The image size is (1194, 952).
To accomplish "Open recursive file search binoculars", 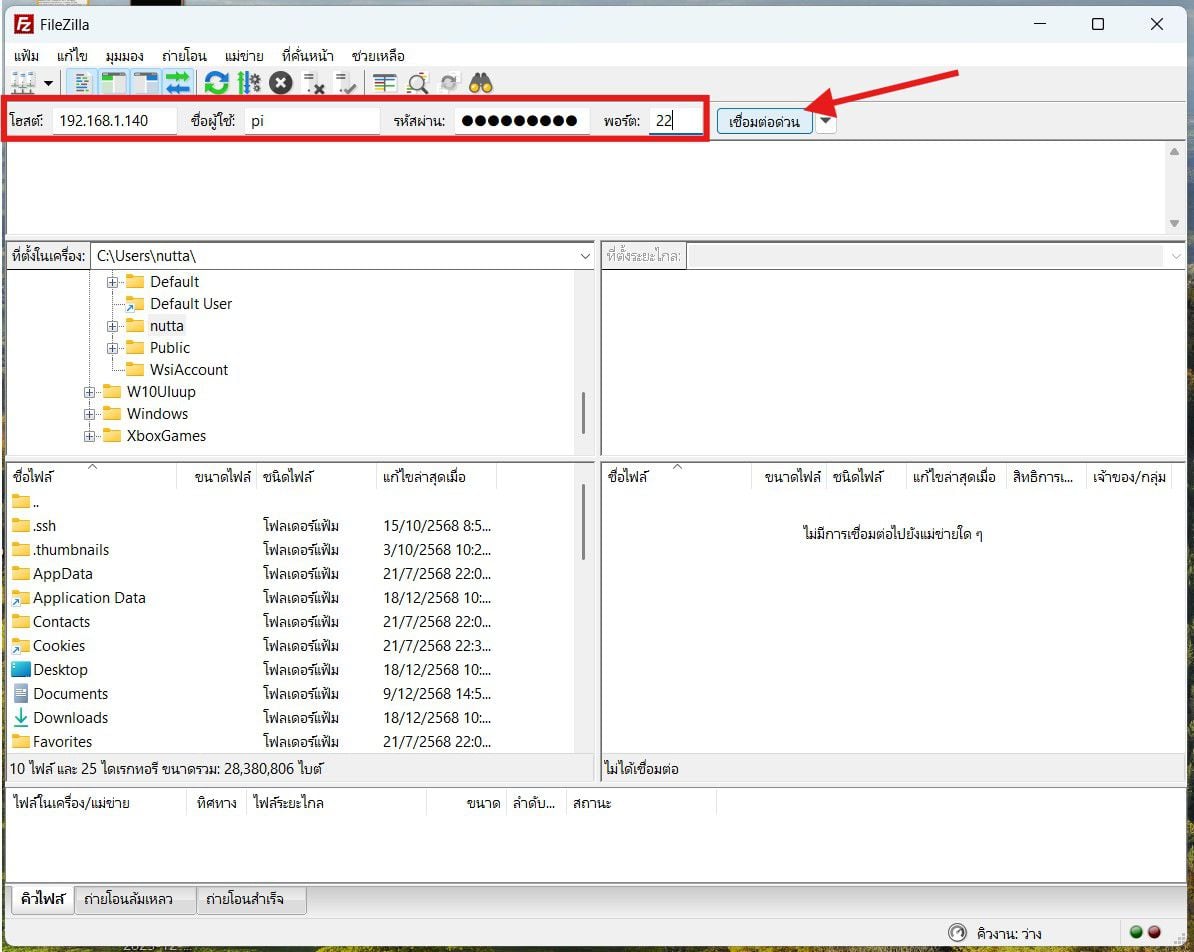I will [480, 82].
